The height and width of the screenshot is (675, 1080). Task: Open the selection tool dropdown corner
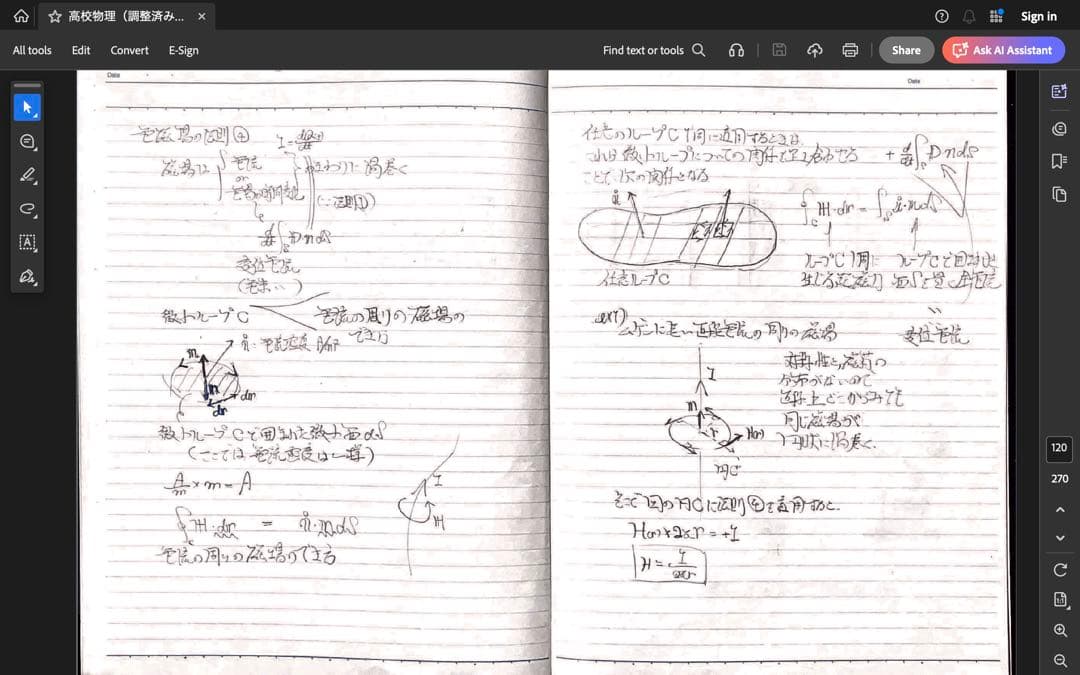[36, 115]
